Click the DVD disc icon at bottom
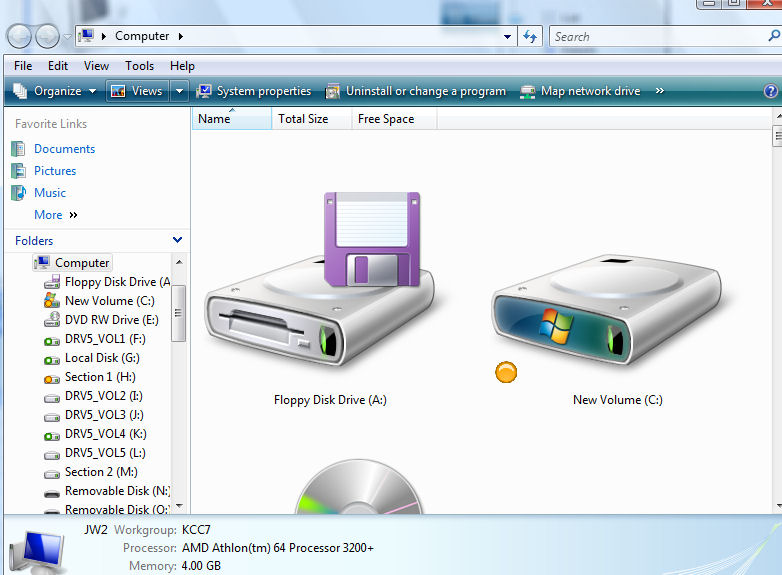The width and height of the screenshot is (782, 575). point(359,486)
